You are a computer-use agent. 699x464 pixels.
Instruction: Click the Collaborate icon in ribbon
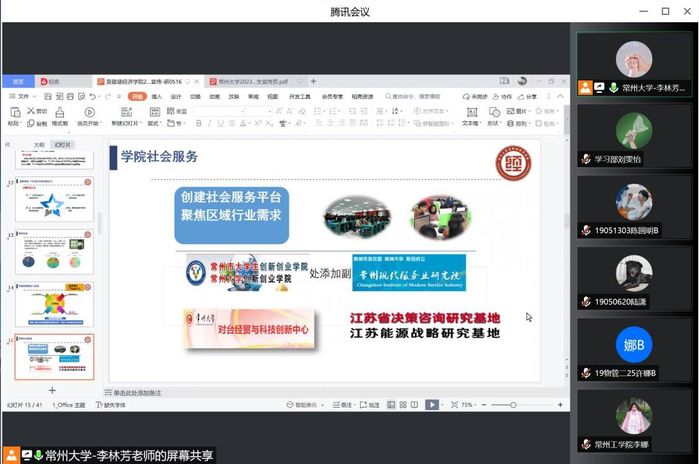tap(502, 97)
